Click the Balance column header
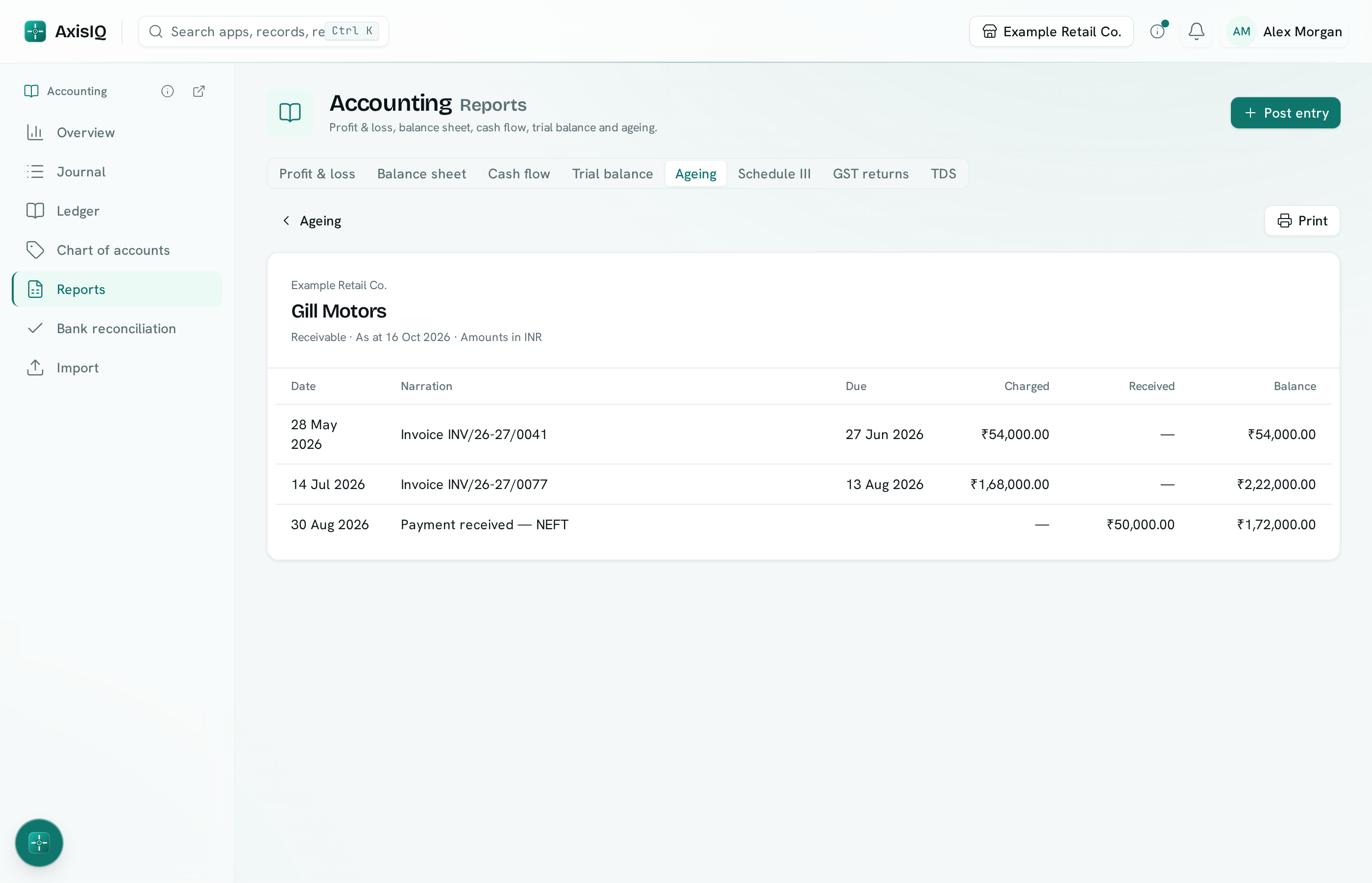 [x=1295, y=387]
